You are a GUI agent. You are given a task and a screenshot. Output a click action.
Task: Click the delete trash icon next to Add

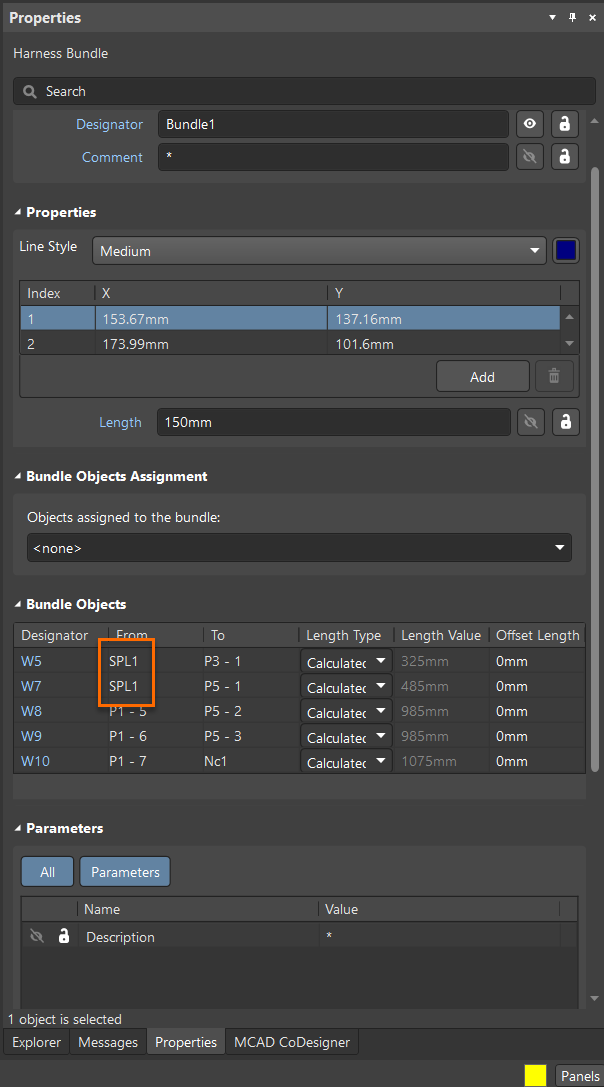click(x=554, y=377)
